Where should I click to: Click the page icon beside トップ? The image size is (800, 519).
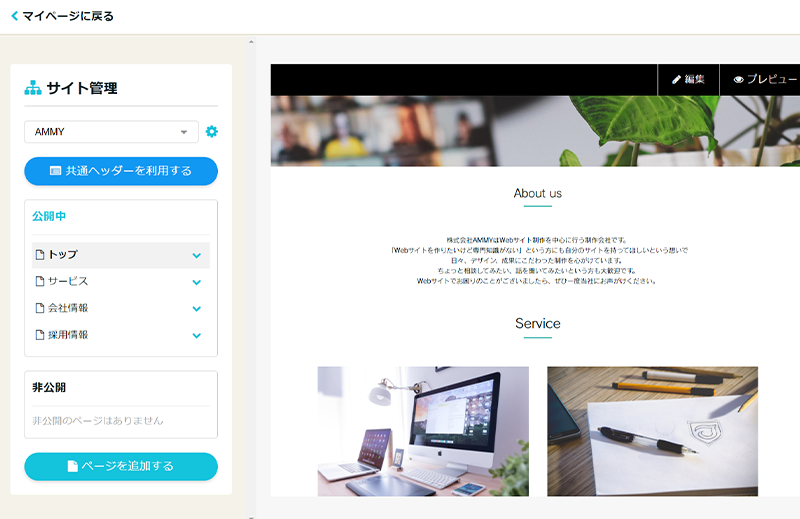40,255
